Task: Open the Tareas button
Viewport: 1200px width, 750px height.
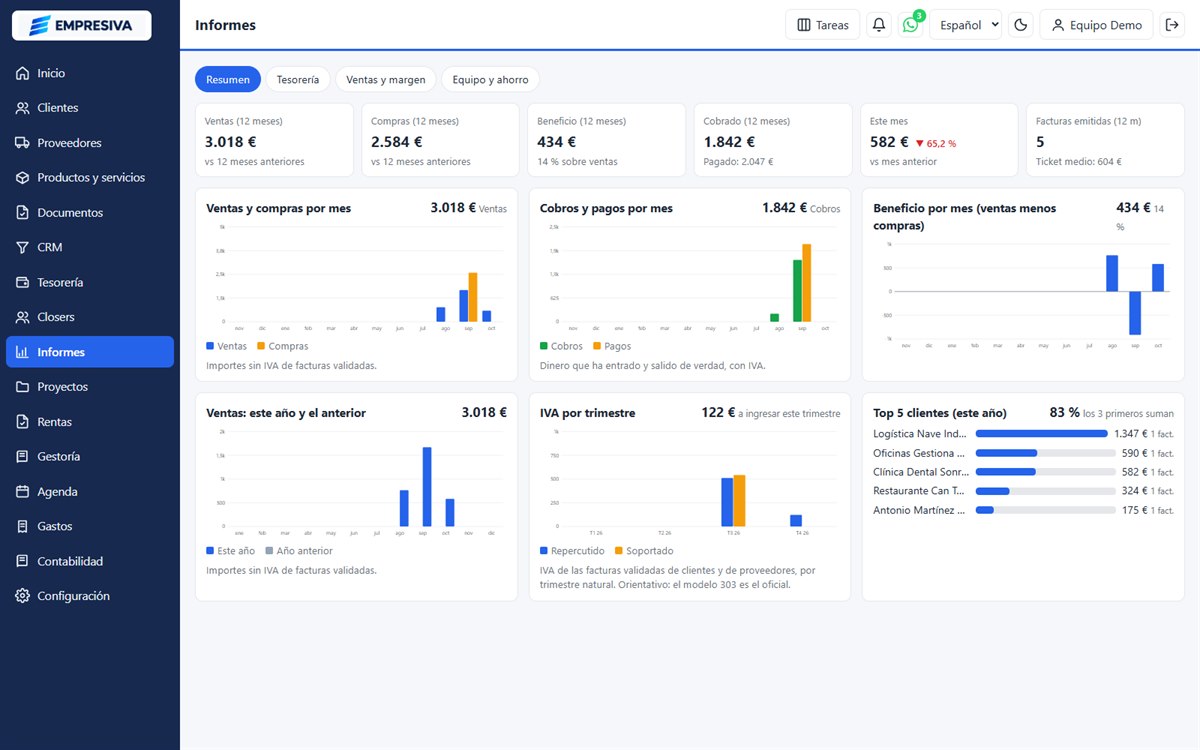Action: click(823, 25)
